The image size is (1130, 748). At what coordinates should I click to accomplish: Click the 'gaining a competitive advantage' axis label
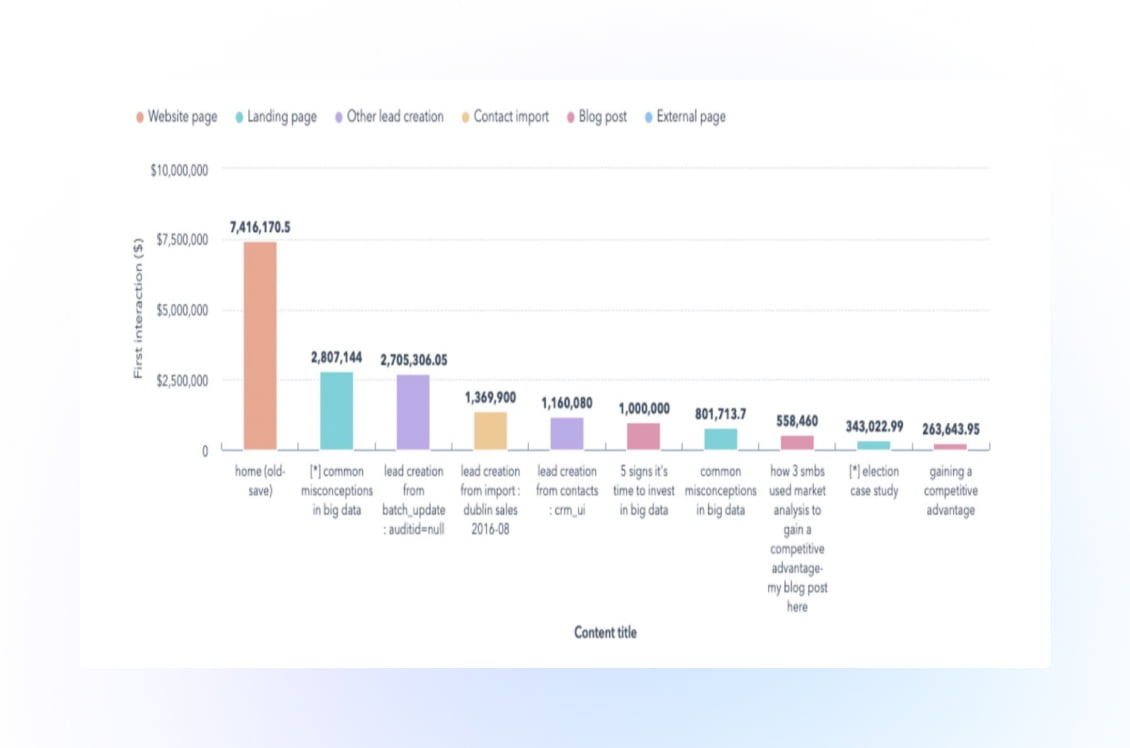click(950, 490)
